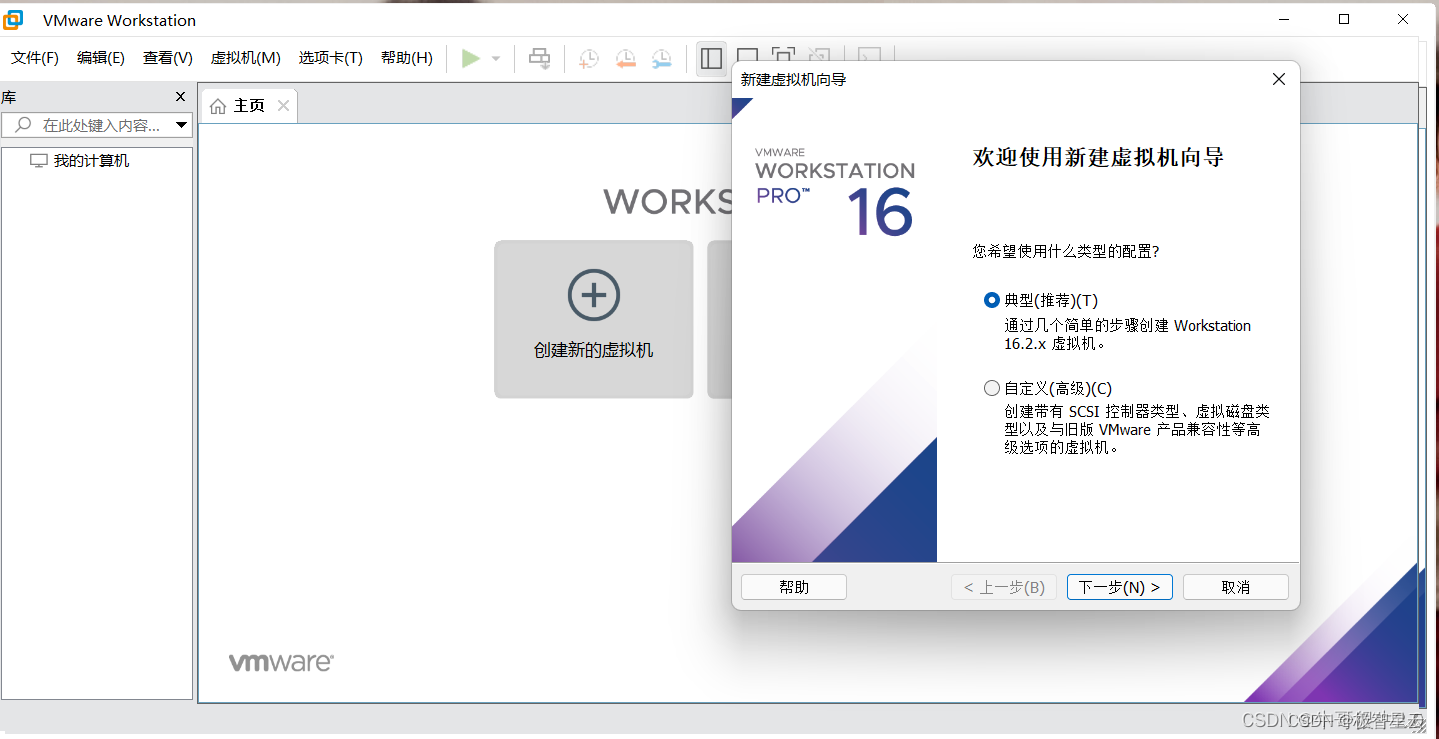1439x739 pixels.
Task: Click the green power-on play icon
Action: pyautogui.click(x=470, y=58)
